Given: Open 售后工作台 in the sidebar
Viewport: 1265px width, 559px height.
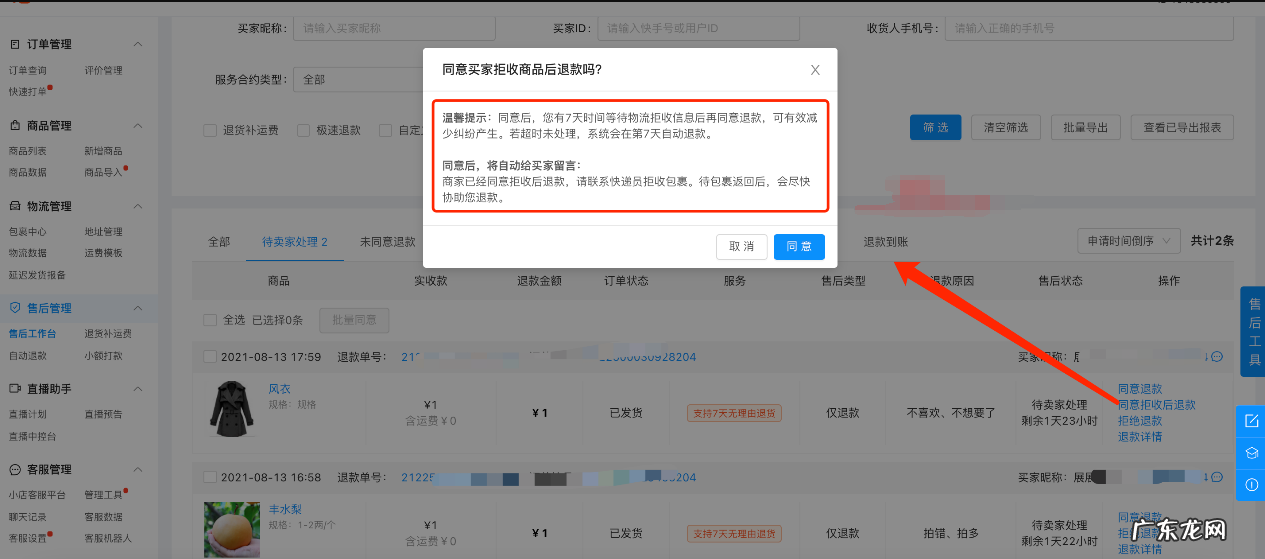Looking at the screenshot, I should (32, 334).
